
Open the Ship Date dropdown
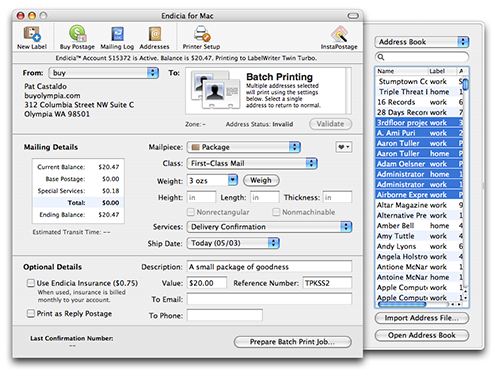[233, 243]
